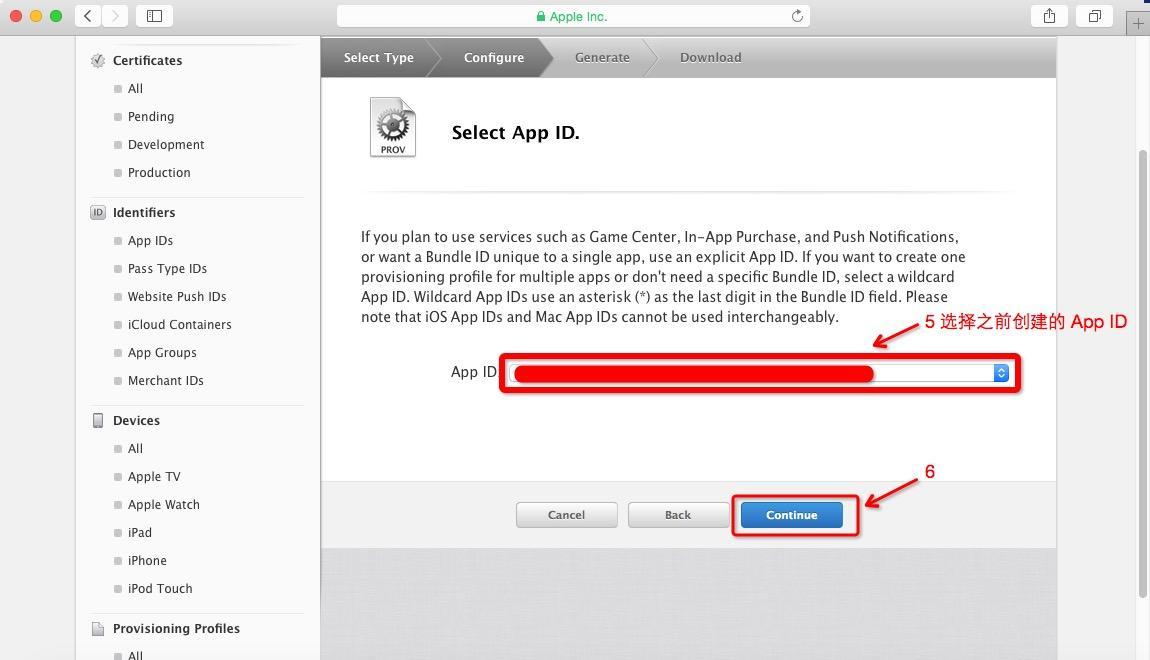Open All under Certificates
The width and height of the screenshot is (1150, 660).
pos(135,89)
